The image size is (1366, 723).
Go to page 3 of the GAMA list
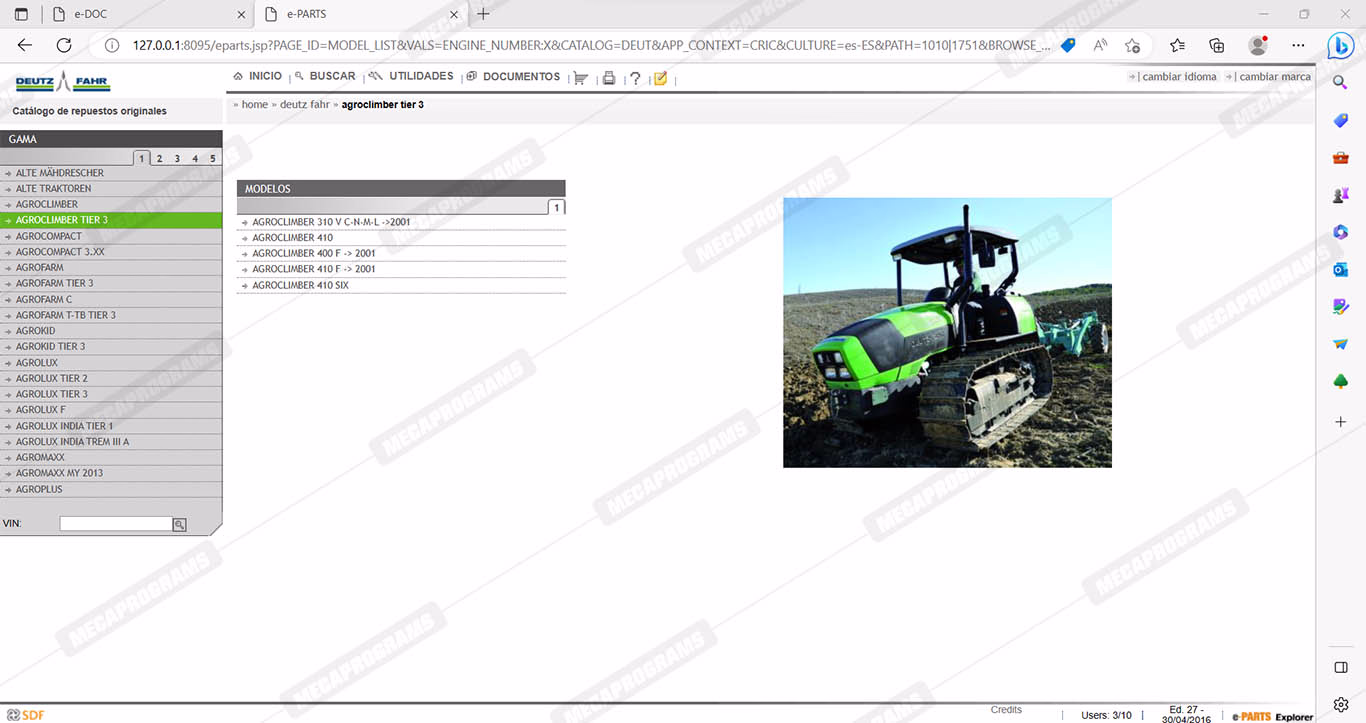177,158
